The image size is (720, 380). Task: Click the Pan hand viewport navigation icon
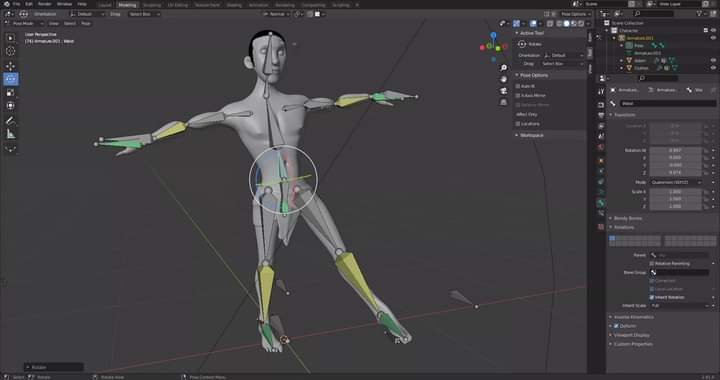coord(504,79)
